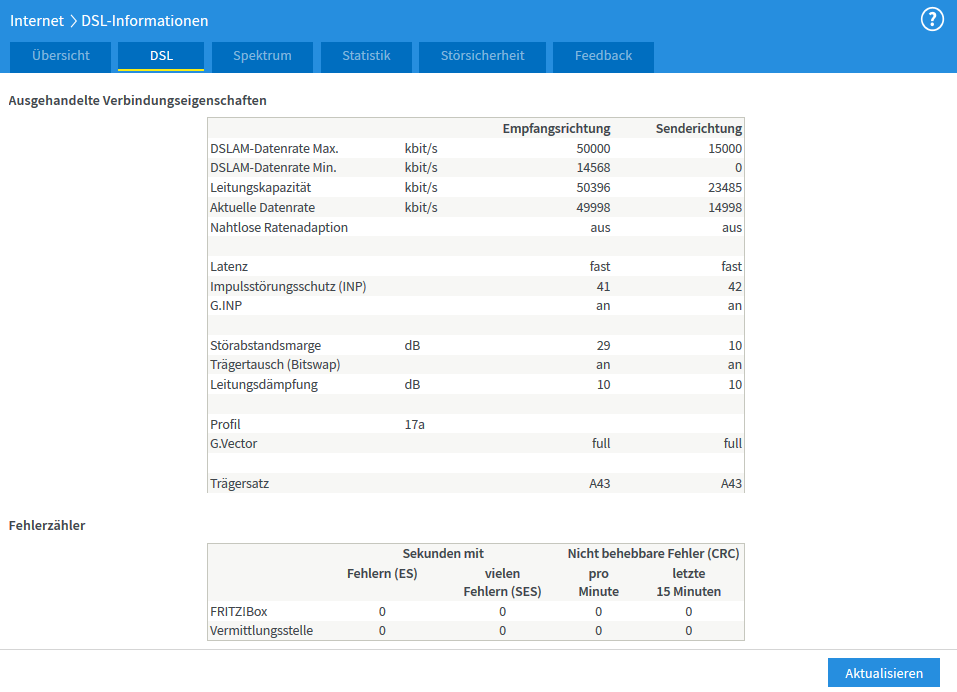
Task: Click the DSL-Informationen breadcrumb title
Action: [145, 20]
